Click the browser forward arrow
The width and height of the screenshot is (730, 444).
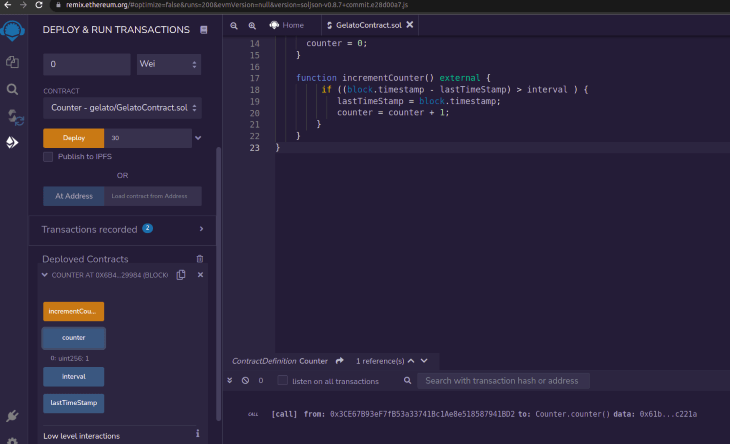click(23, 5)
